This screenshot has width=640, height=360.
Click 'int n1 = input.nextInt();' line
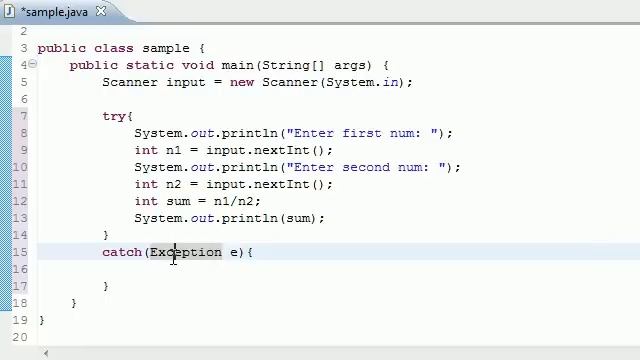pos(234,150)
